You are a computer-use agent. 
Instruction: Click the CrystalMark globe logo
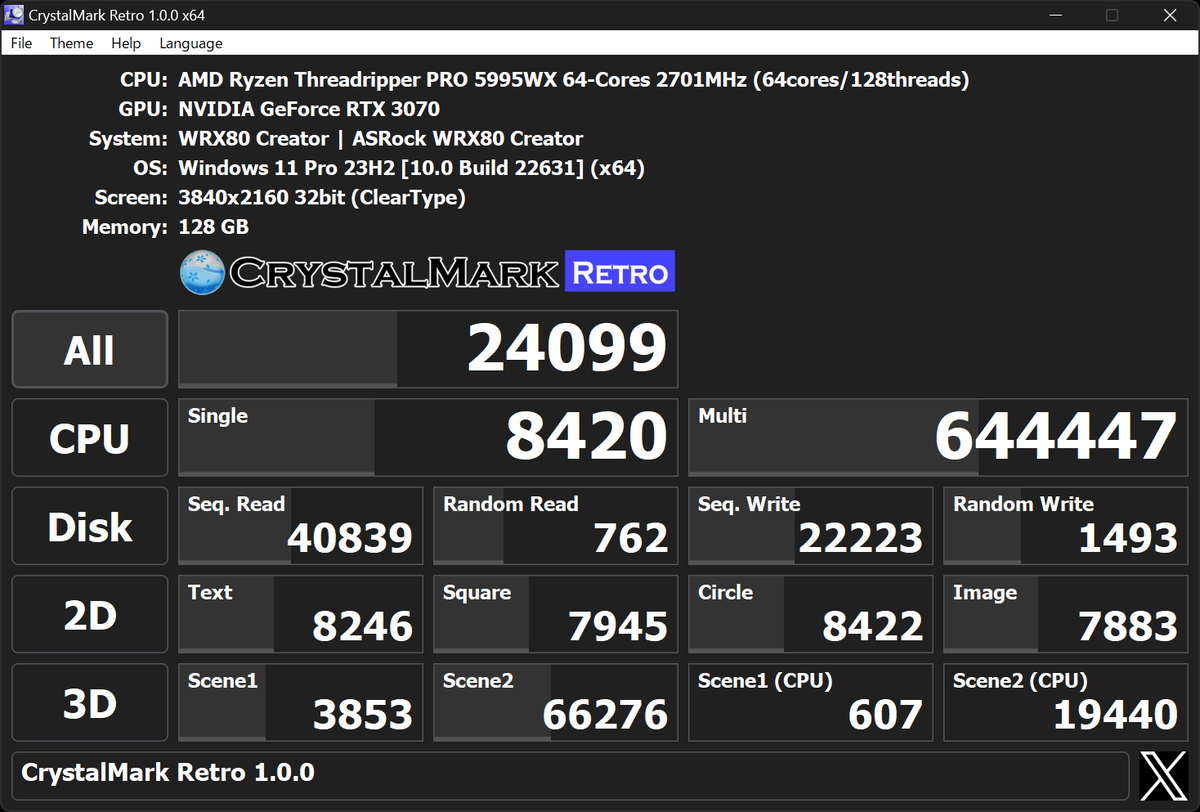pyautogui.click(x=199, y=270)
